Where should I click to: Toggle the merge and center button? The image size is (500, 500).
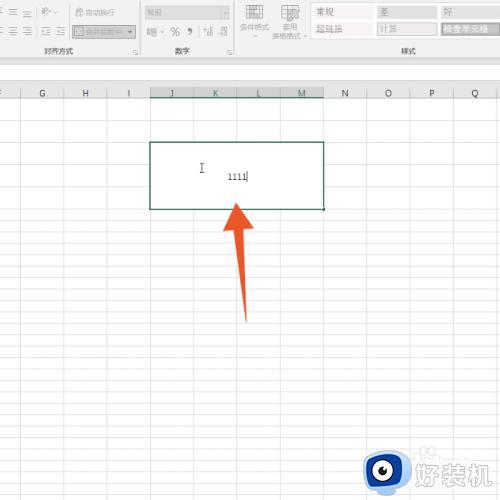99,32
